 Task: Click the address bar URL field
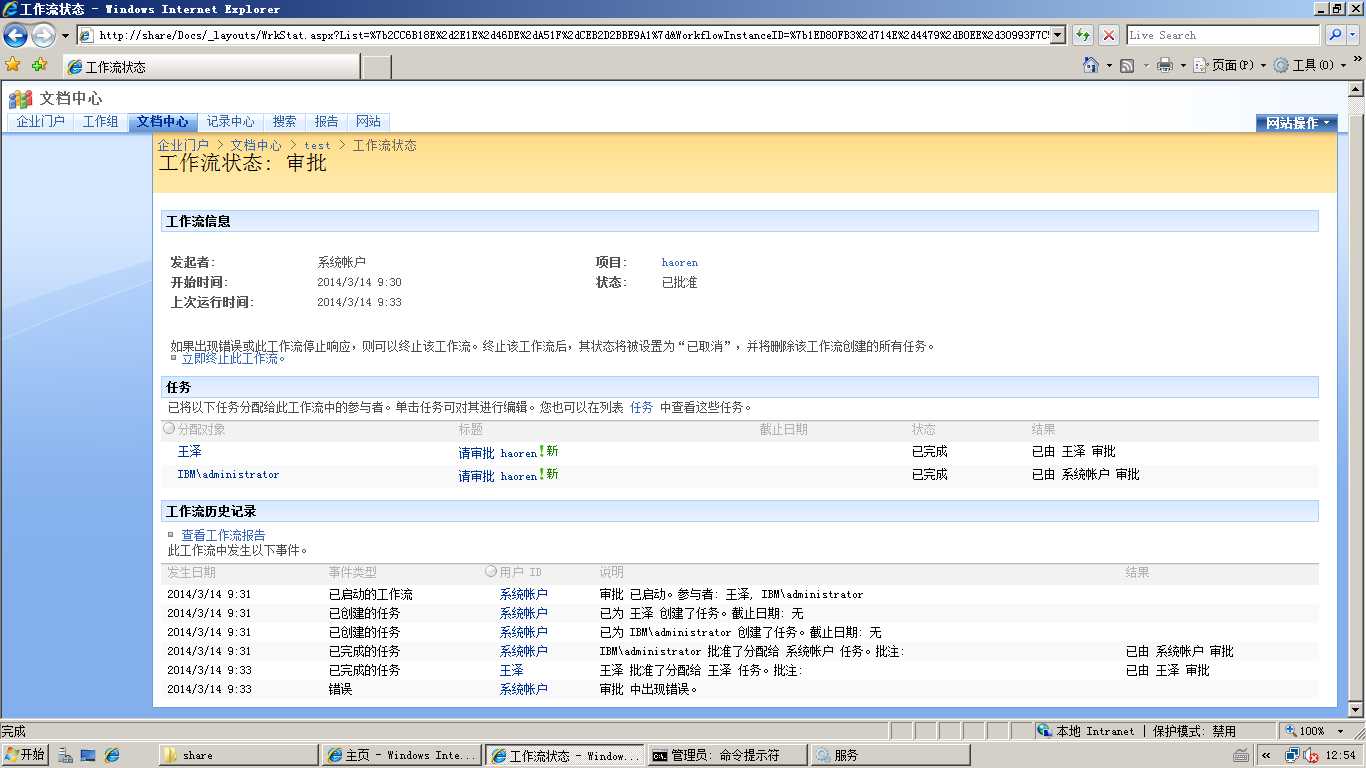(564, 35)
